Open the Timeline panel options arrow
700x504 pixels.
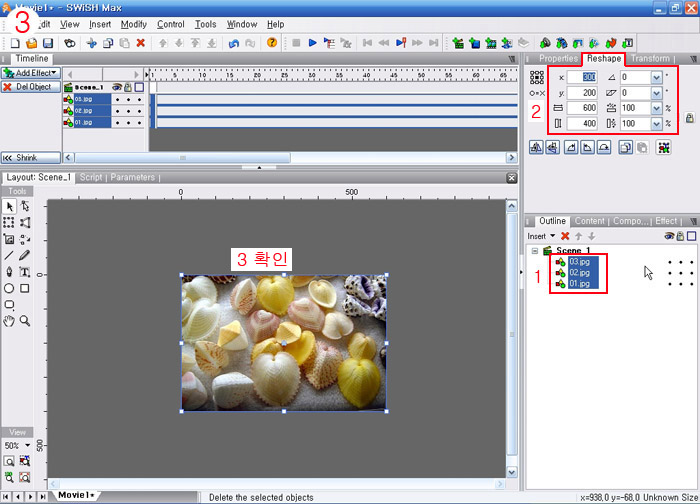[x=512, y=58]
